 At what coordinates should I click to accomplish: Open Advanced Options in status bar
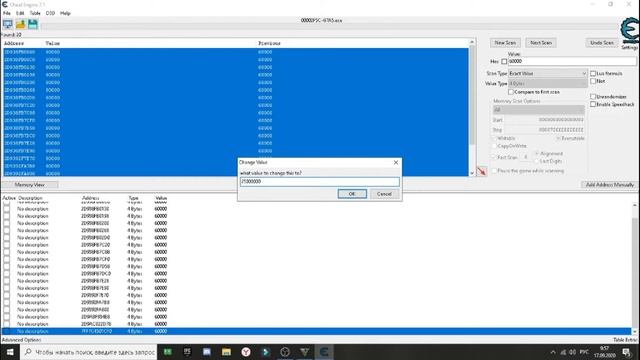(x=21, y=340)
